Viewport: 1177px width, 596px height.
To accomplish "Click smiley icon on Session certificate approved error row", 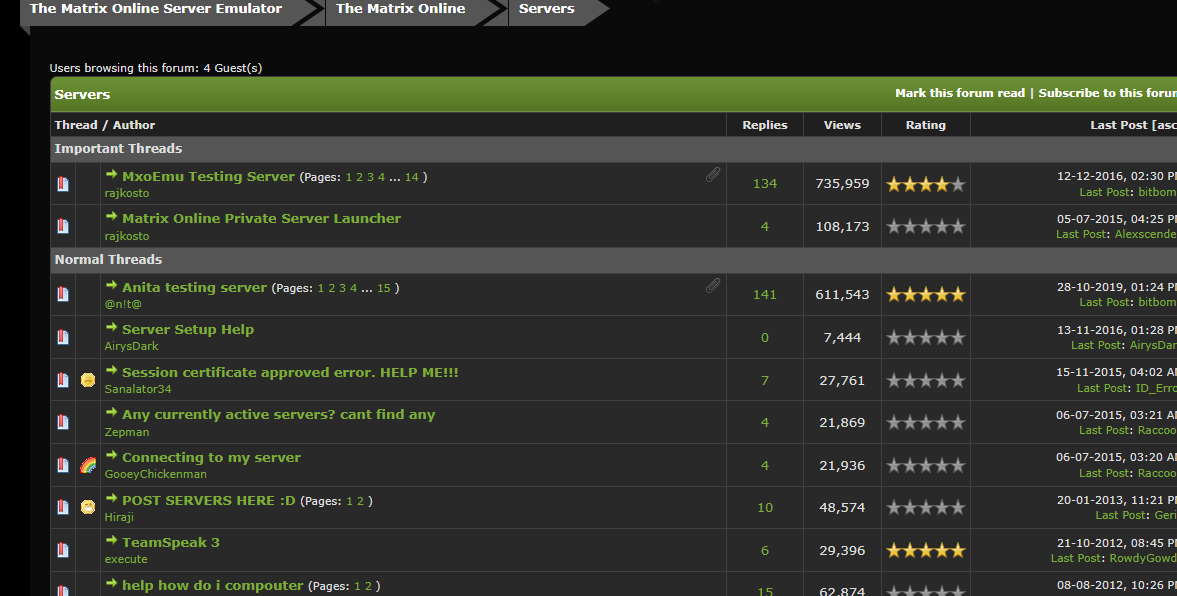I will coord(88,380).
